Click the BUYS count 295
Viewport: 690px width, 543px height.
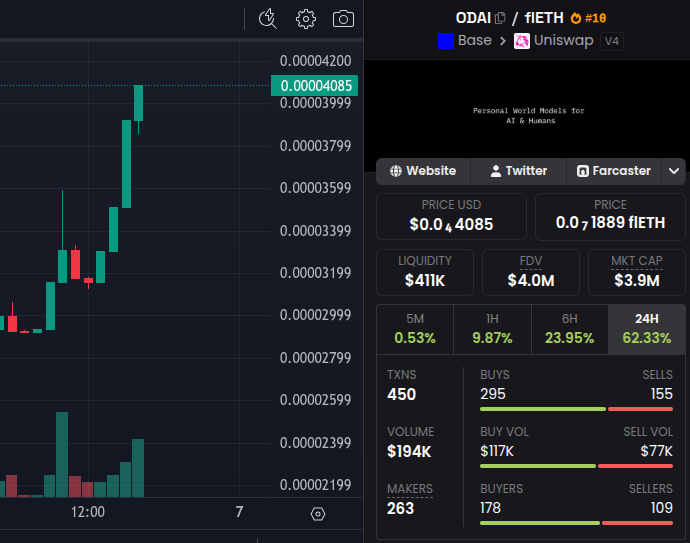[493, 394]
